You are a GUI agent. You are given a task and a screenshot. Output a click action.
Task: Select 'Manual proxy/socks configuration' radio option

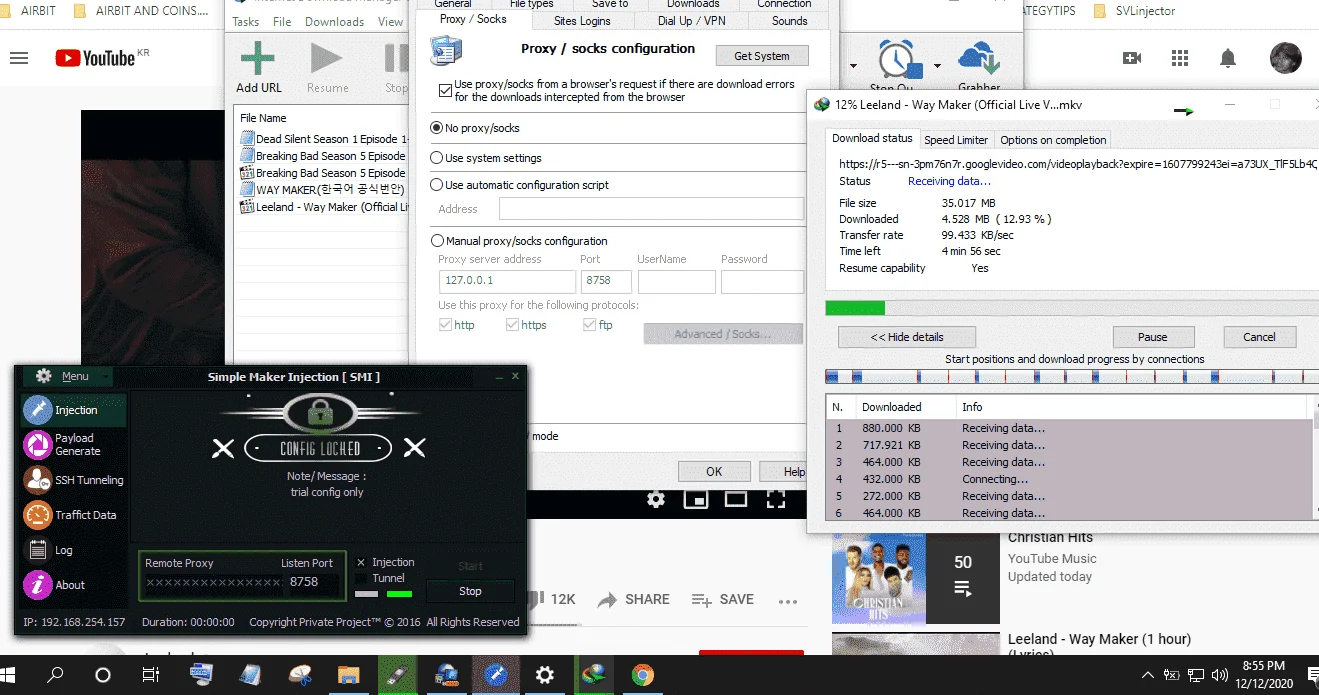pyautogui.click(x=436, y=241)
